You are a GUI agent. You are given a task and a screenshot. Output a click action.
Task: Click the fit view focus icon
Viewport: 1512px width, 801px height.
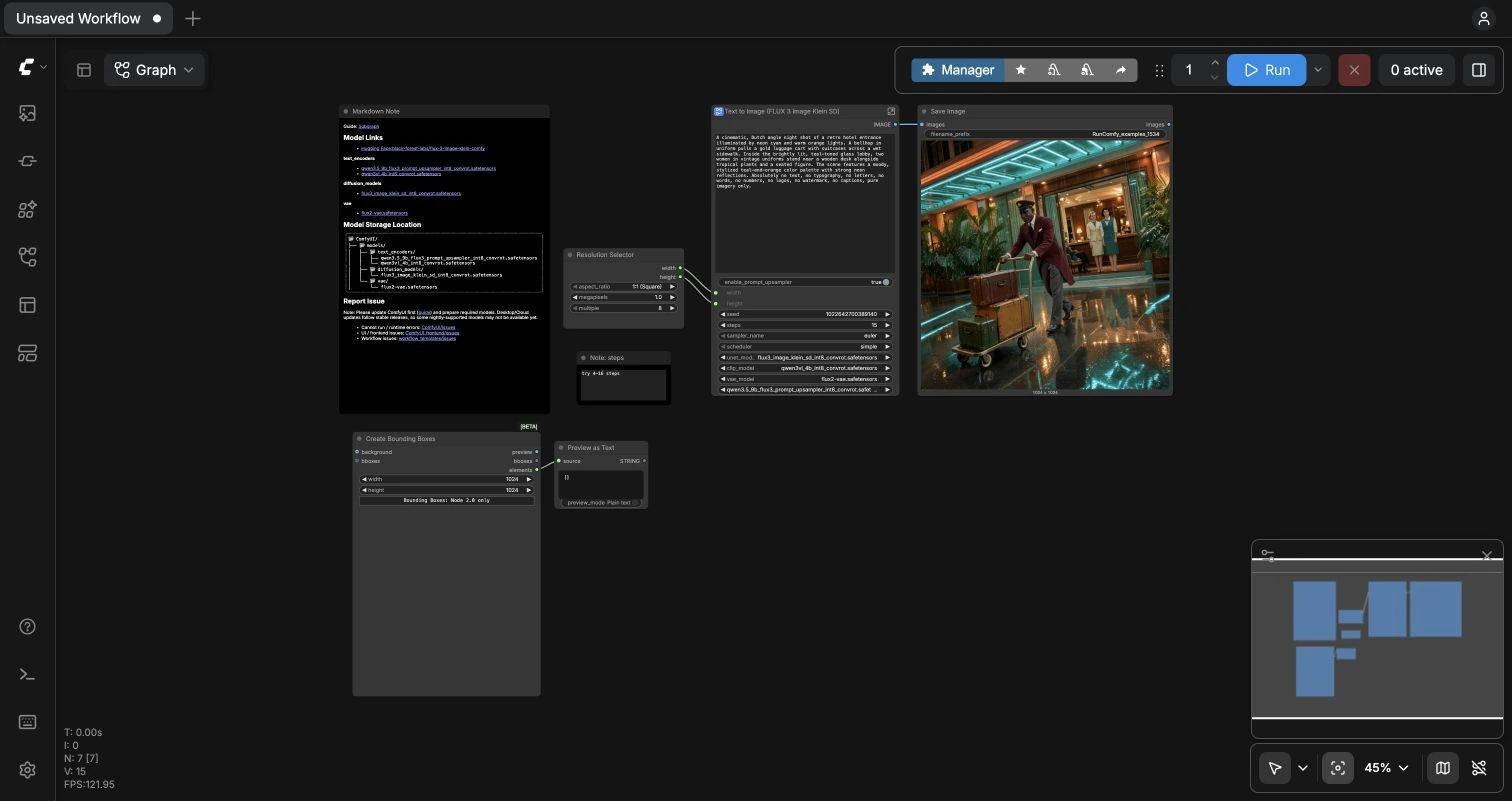1338,768
